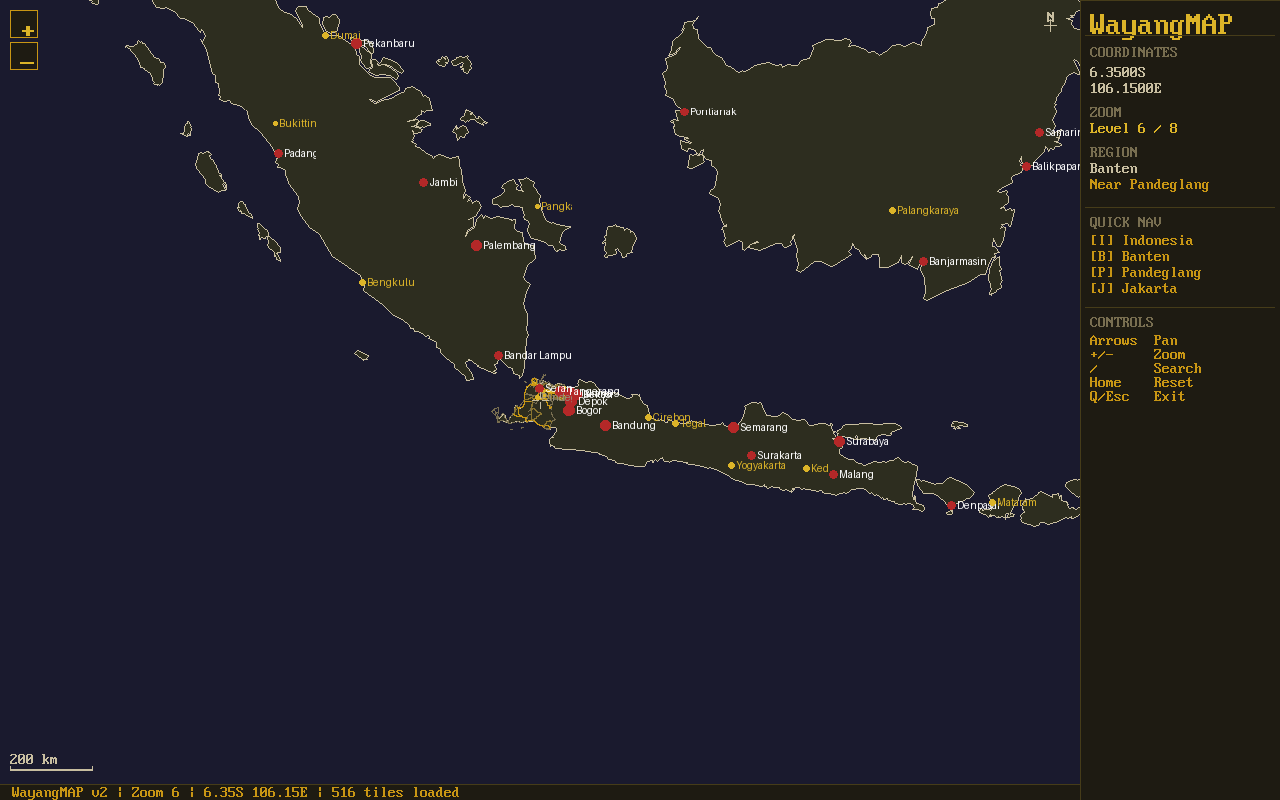Select the Banjarmasin marker on Kalimantan
Image resolution: width=1280 pixels, height=800 pixels.
pos(923,261)
